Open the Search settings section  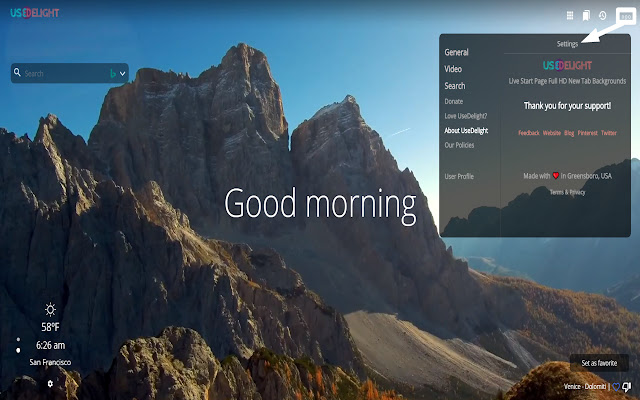pyautogui.click(x=455, y=86)
